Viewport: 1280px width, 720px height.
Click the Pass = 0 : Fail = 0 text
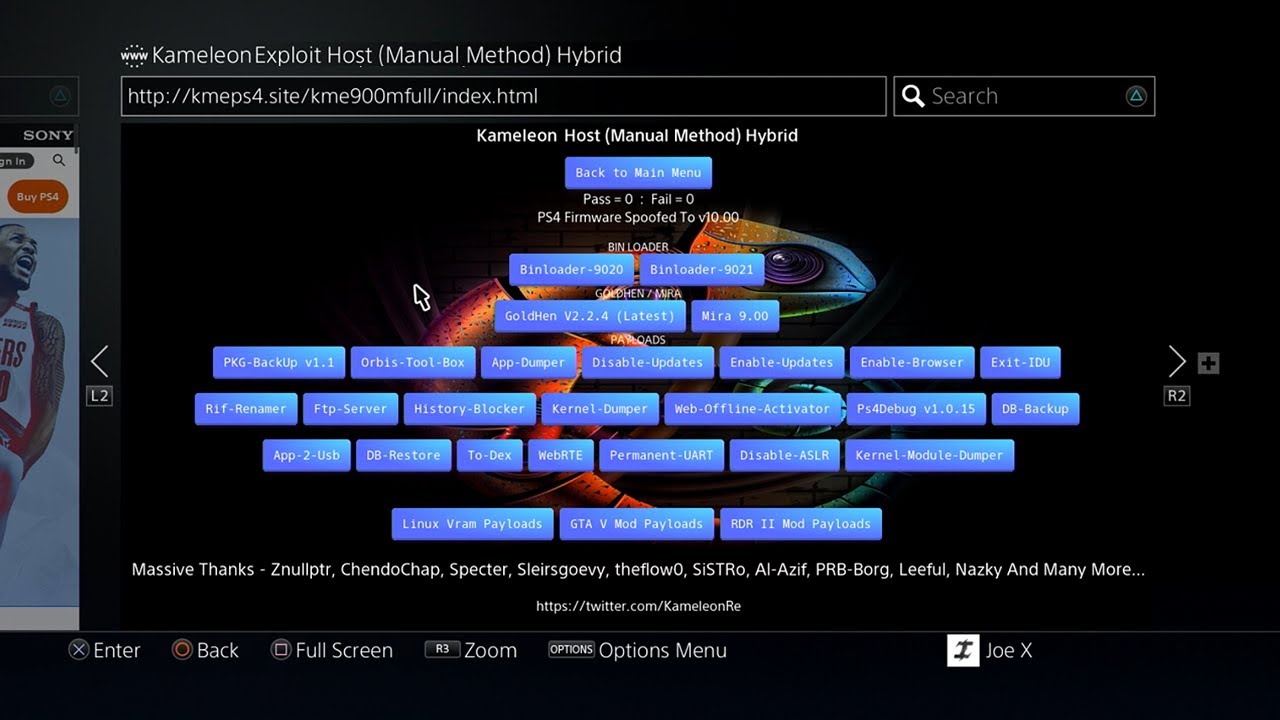coord(638,199)
